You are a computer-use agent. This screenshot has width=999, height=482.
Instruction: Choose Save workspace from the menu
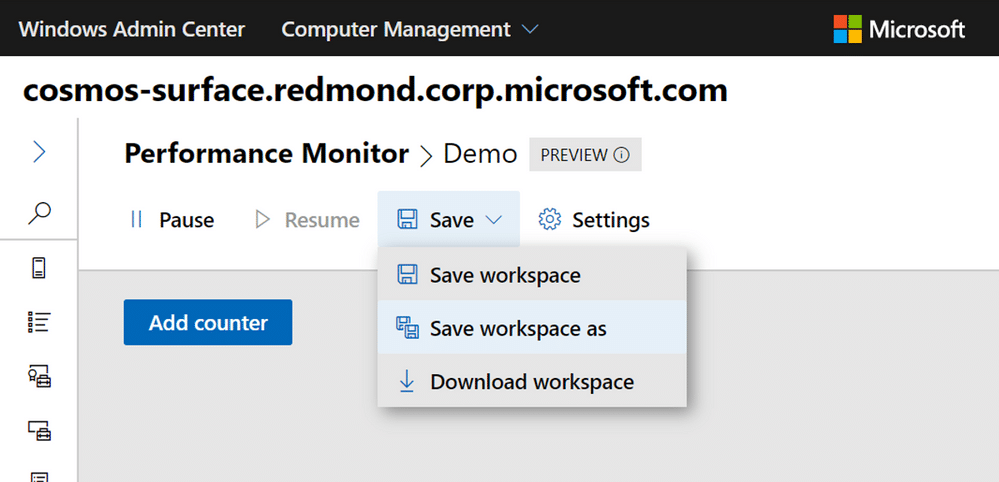pyautogui.click(x=504, y=275)
